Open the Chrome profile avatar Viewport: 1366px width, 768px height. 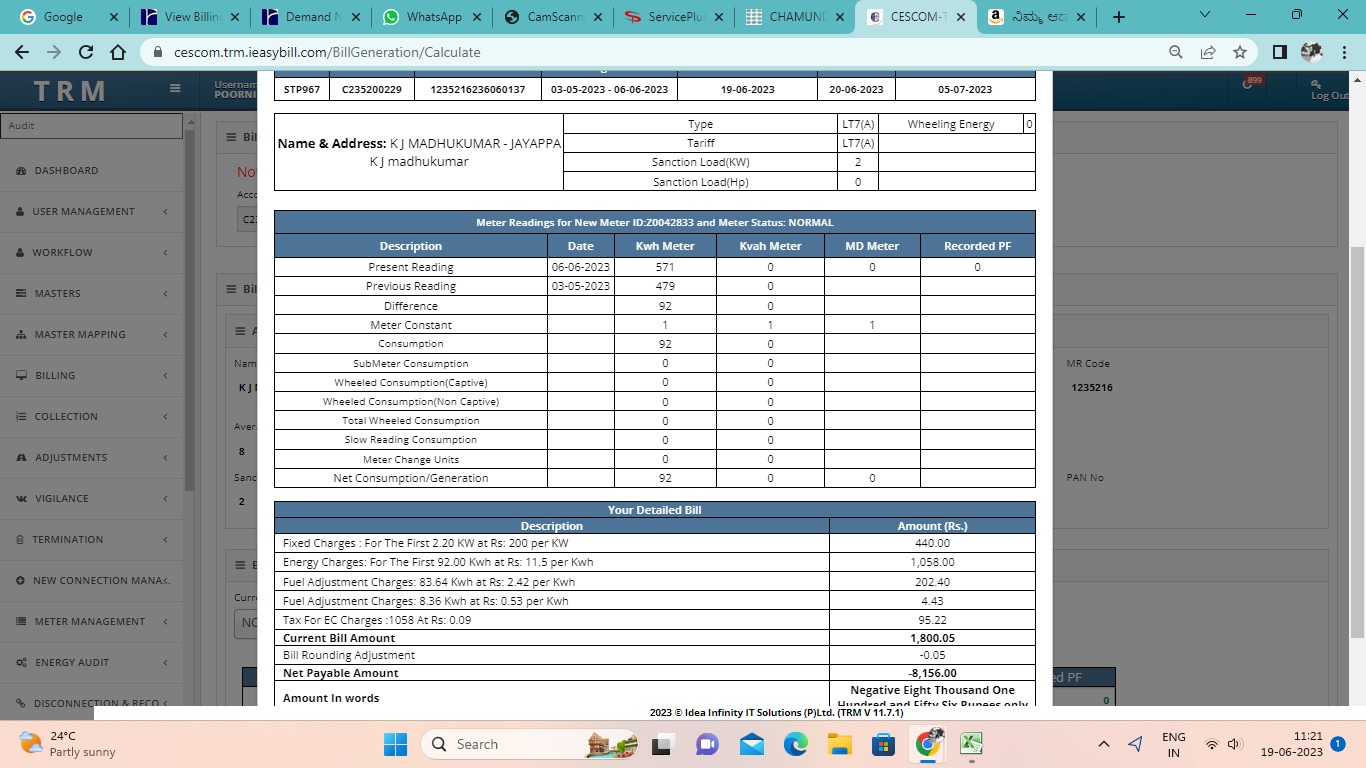point(1311,52)
